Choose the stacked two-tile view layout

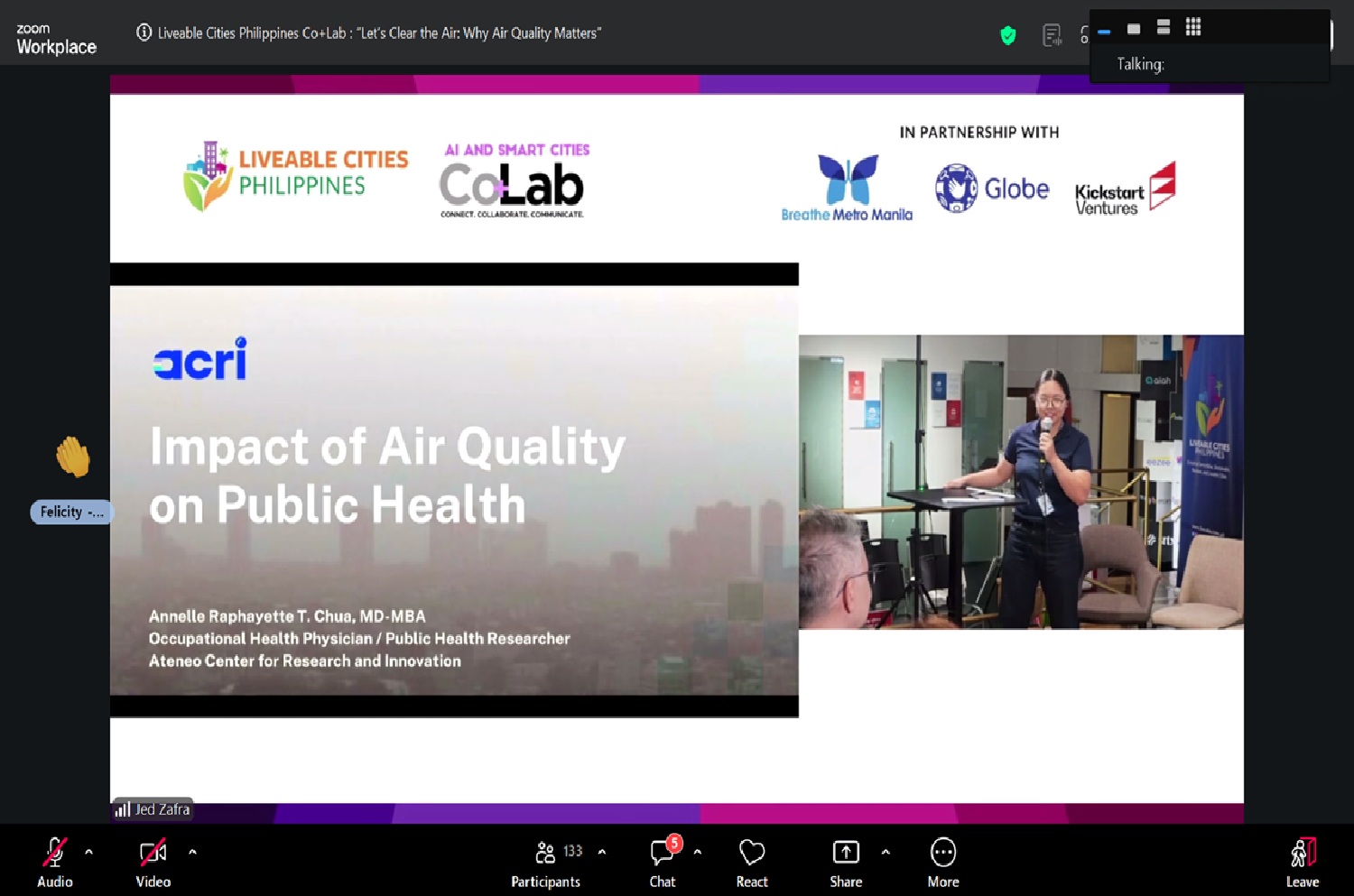pos(1164,27)
